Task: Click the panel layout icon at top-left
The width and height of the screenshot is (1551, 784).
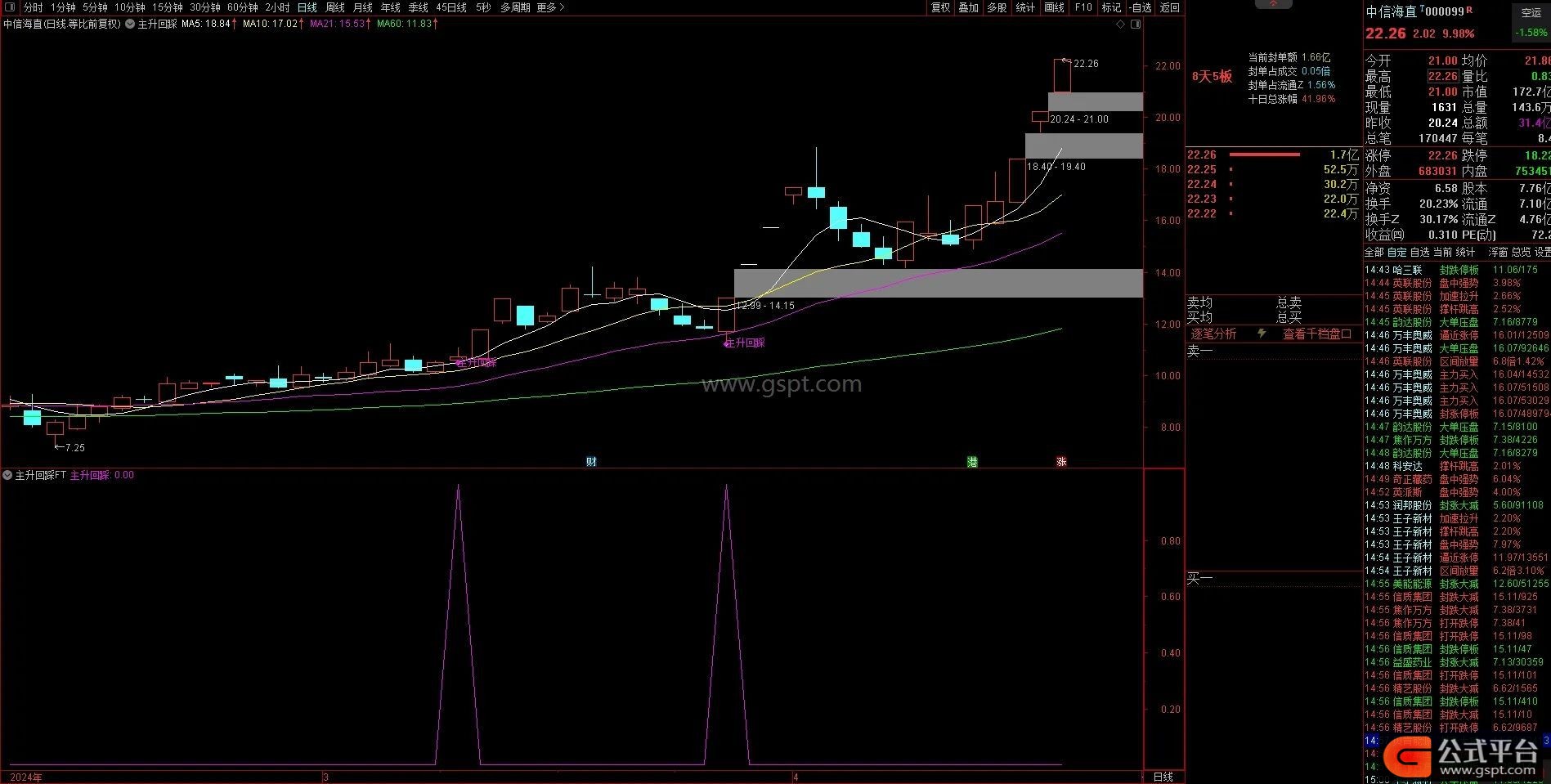Action: point(10,7)
